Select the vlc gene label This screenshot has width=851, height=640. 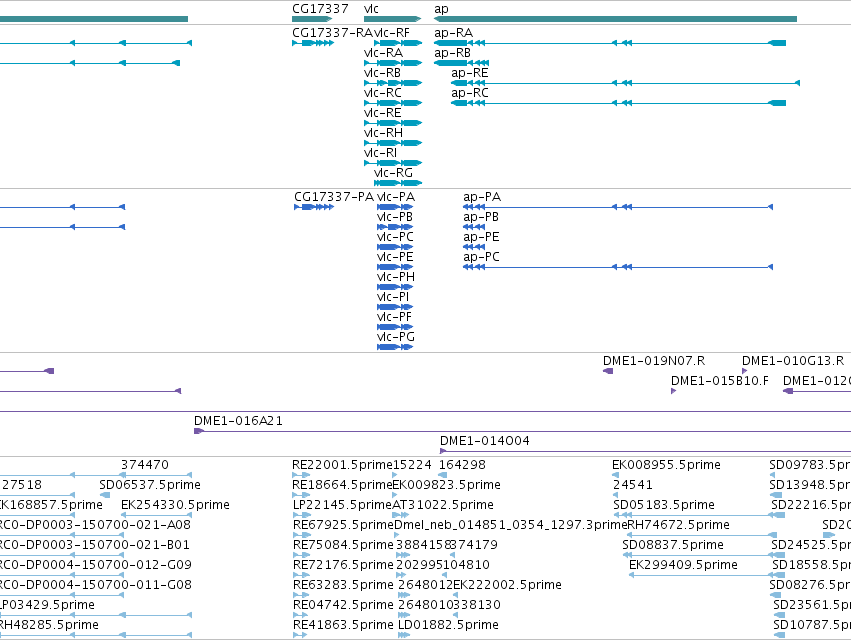371,9
